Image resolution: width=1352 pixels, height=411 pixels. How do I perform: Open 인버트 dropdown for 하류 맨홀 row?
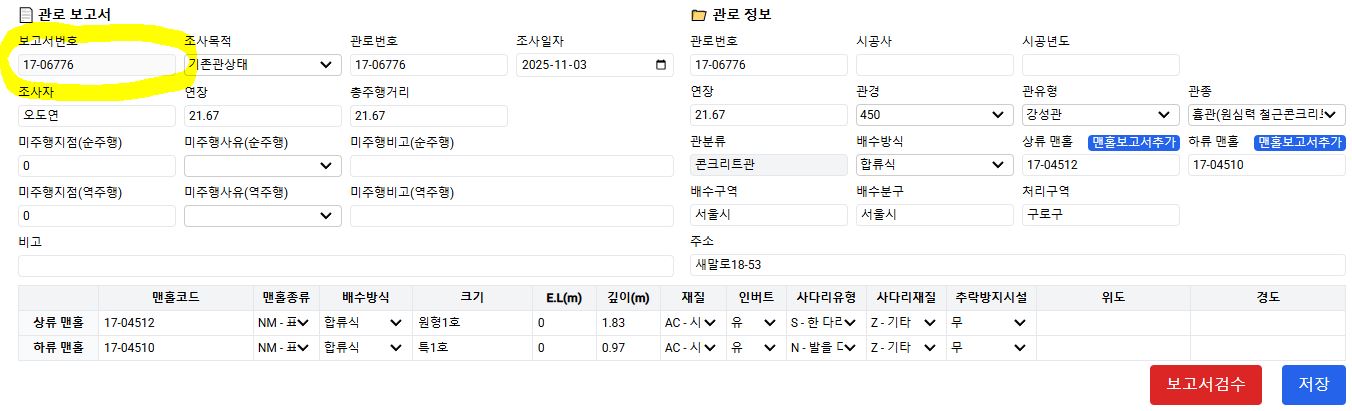point(754,348)
